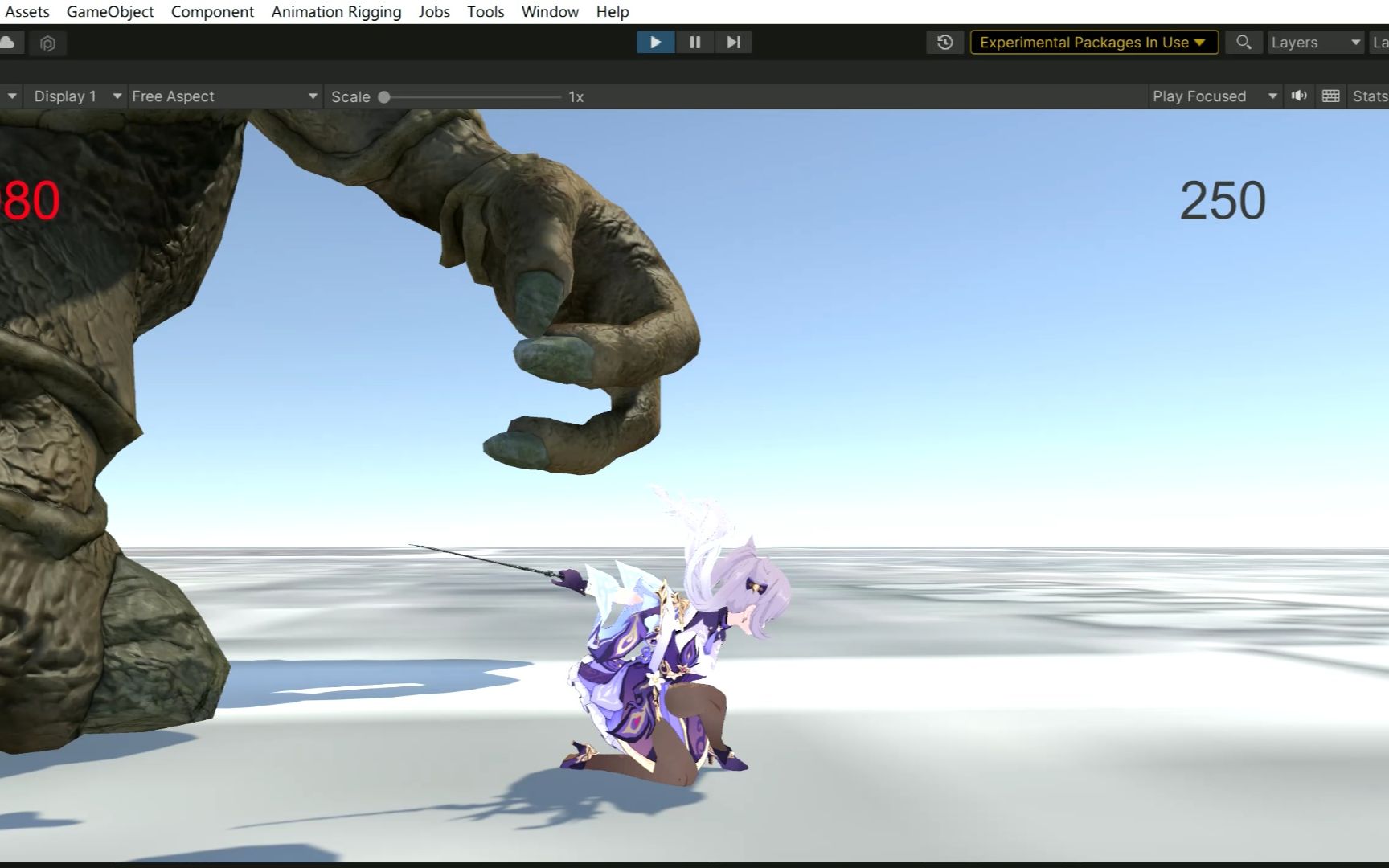This screenshot has width=1389, height=868.
Task: Click the 1x scale value
Action: tap(576, 97)
